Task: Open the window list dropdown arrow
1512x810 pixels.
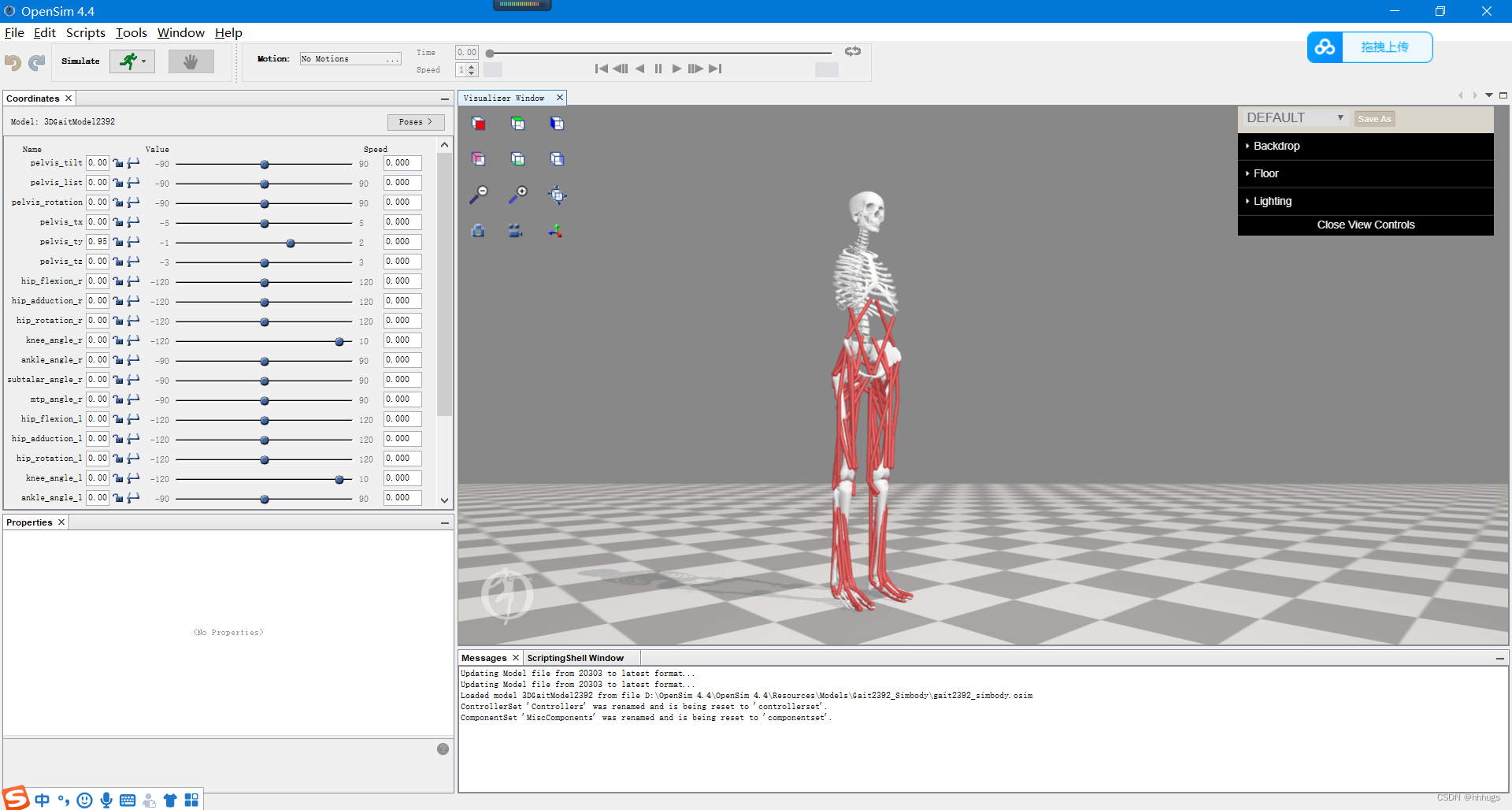Action: point(1489,95)
